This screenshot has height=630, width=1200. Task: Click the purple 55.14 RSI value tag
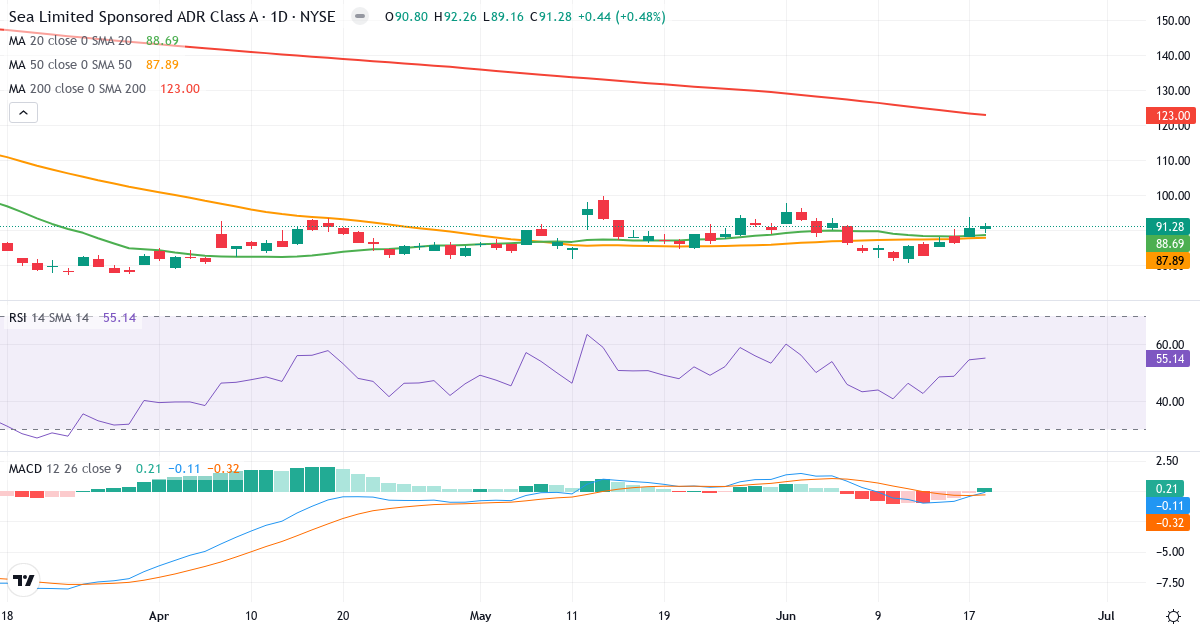(x=1170, y=358)
